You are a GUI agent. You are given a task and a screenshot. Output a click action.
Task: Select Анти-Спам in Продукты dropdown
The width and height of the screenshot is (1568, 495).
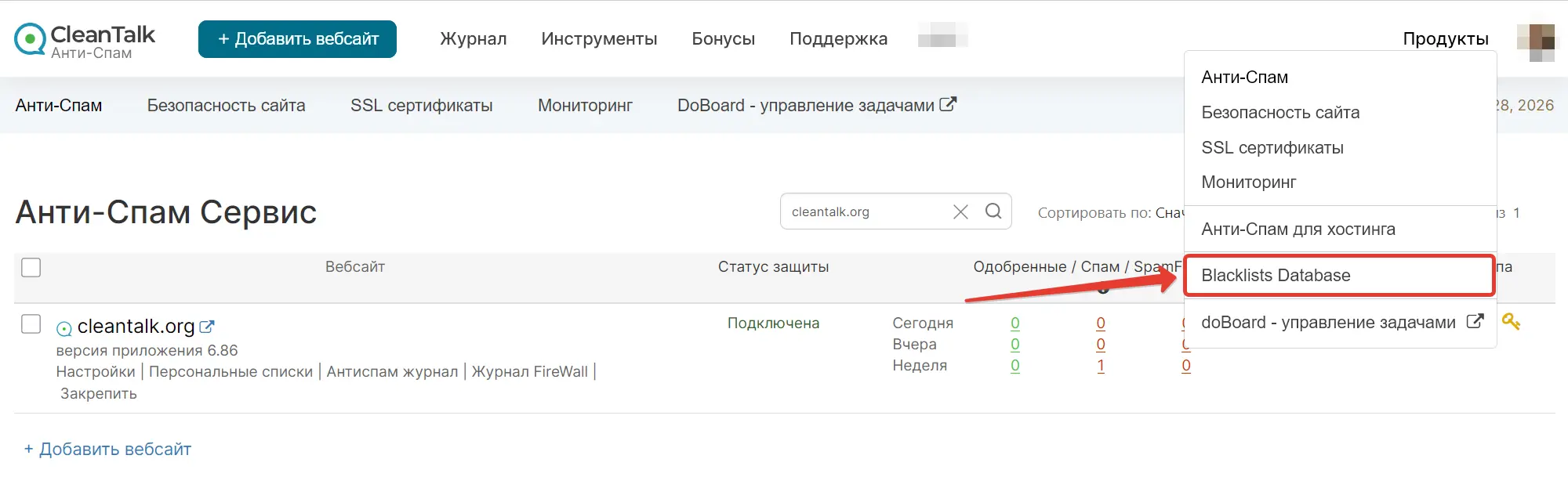pos(1245,78)
